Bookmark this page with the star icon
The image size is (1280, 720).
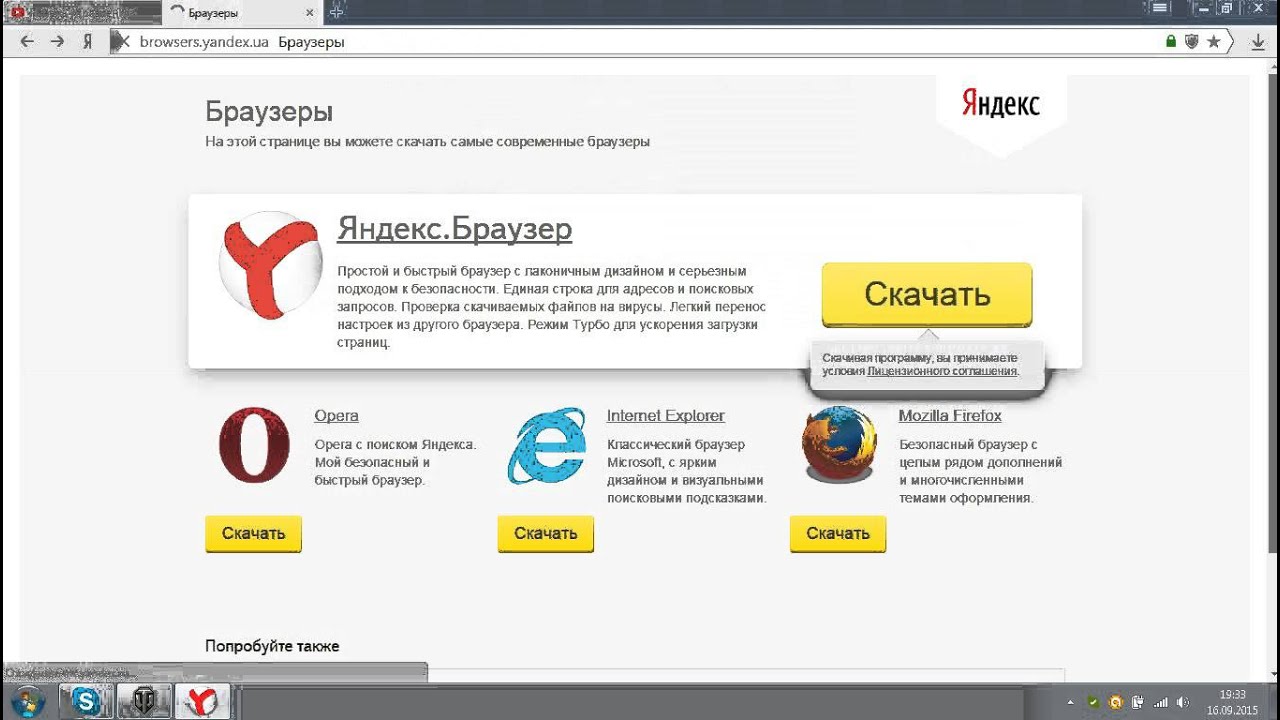[x=1213, y=42]
